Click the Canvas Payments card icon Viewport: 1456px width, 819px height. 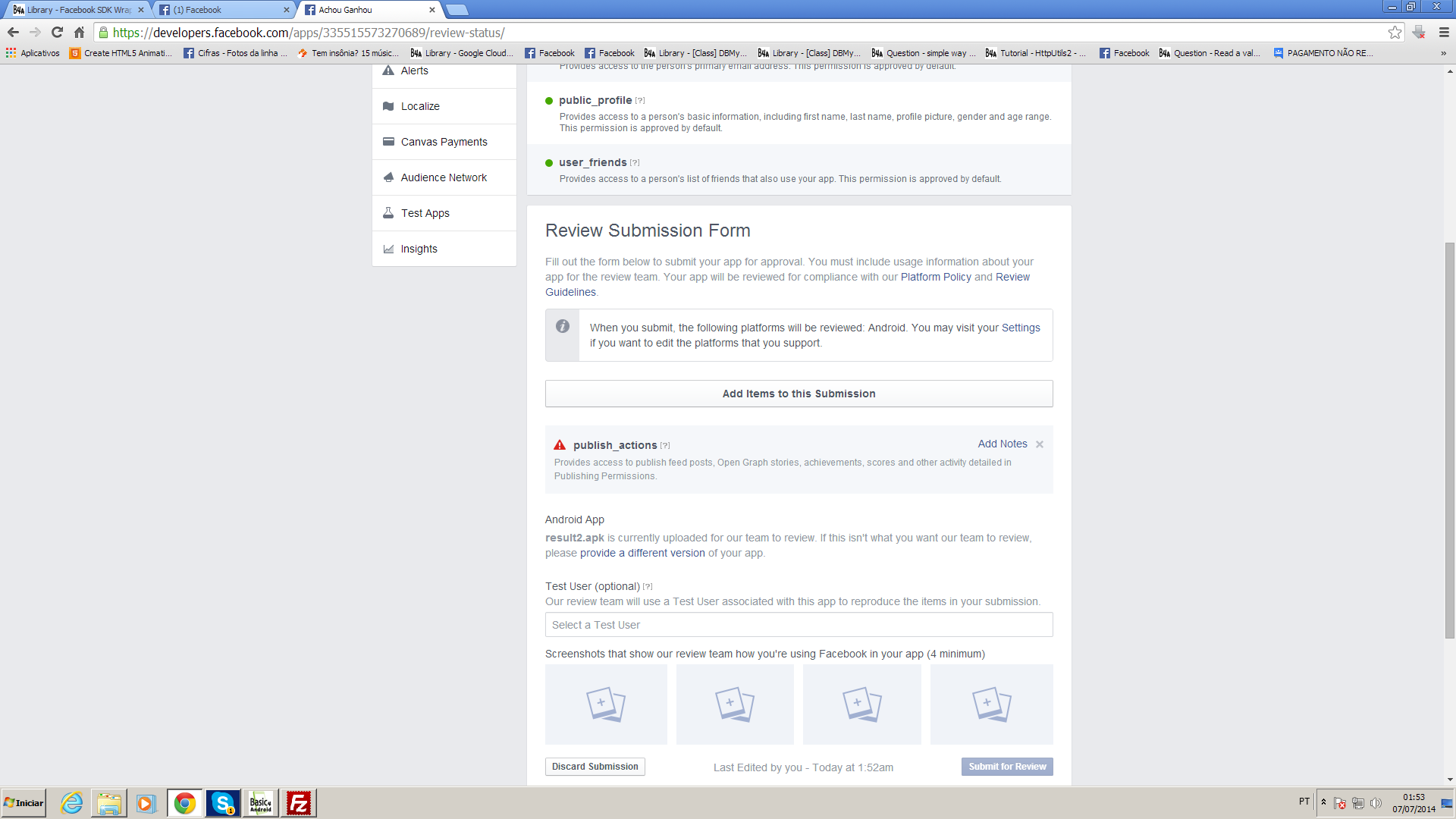(388, 142)
